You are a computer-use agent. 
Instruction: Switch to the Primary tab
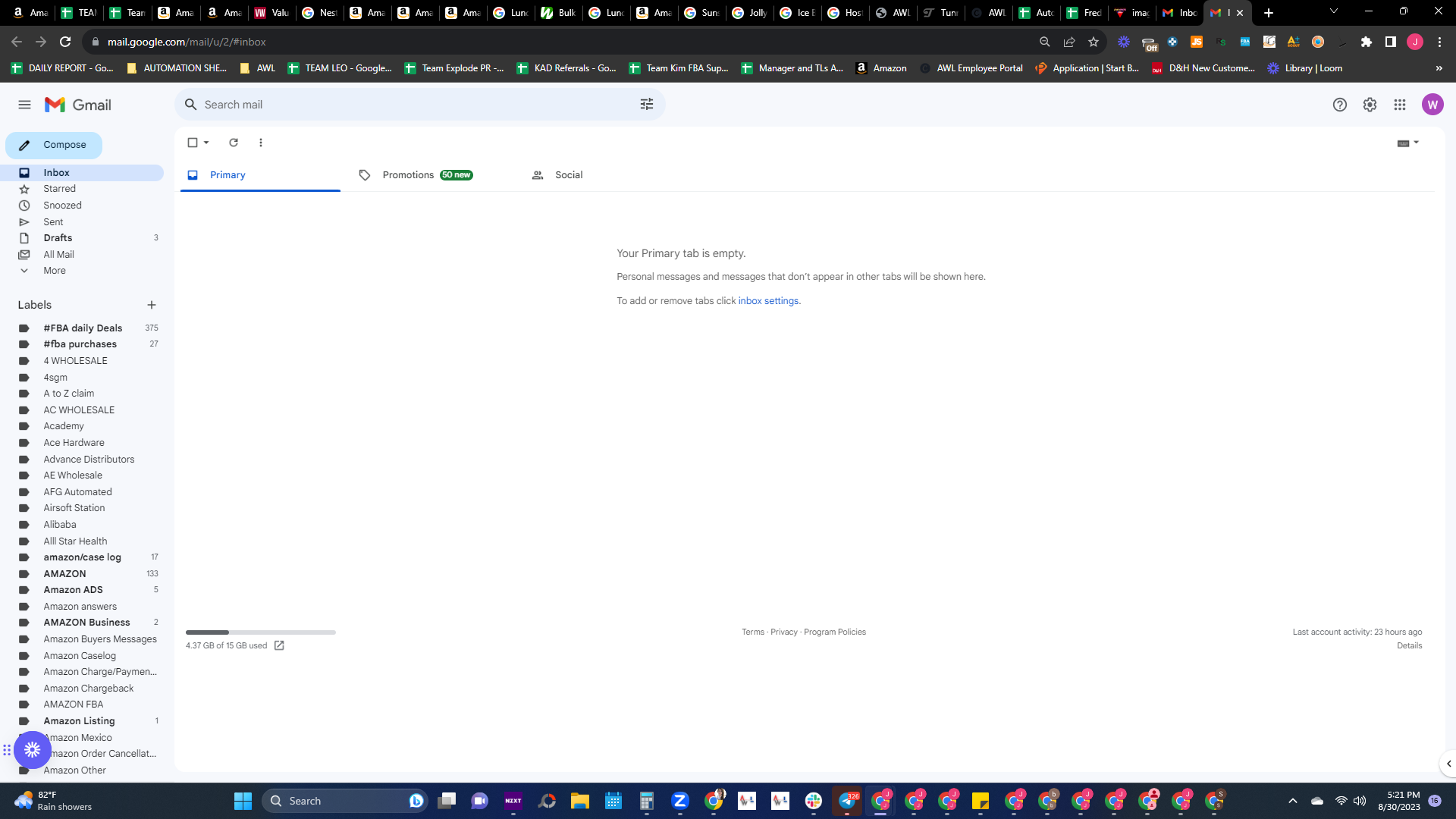coord(260,175)
